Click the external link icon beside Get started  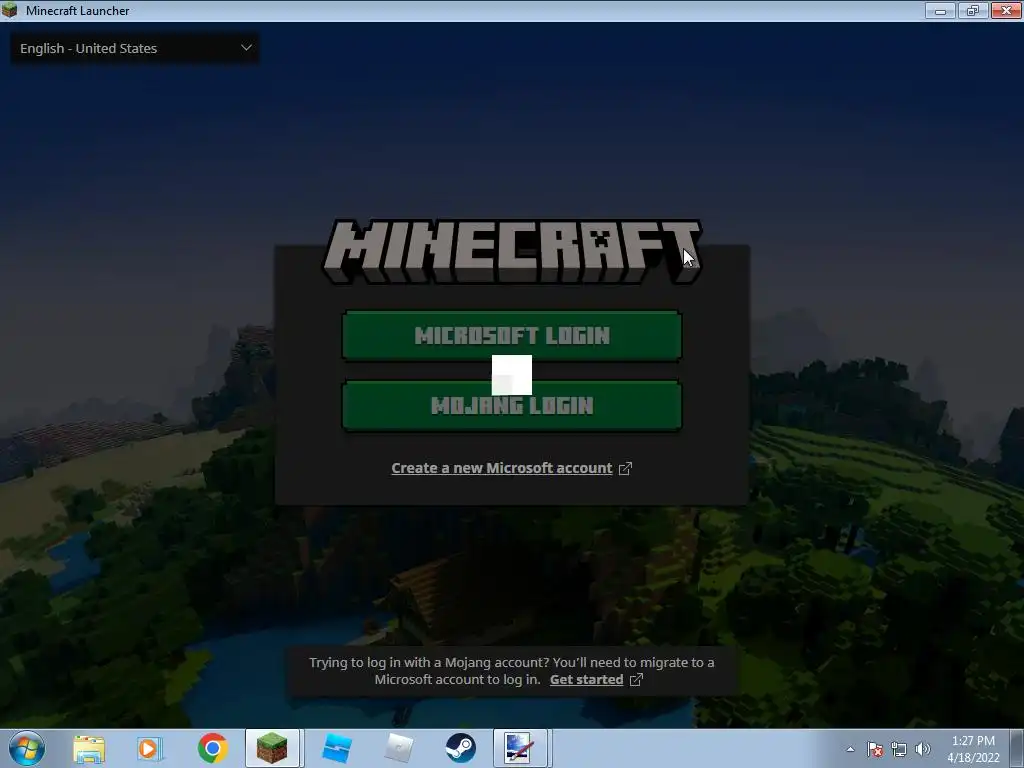(636, 680)
